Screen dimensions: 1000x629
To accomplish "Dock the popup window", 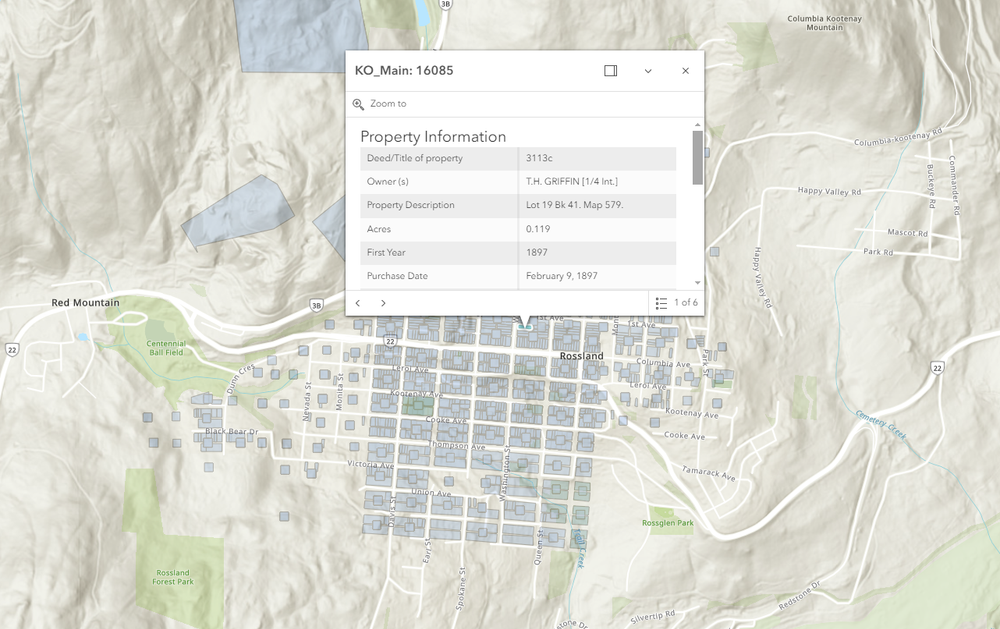I will click(x=610, y=71).
